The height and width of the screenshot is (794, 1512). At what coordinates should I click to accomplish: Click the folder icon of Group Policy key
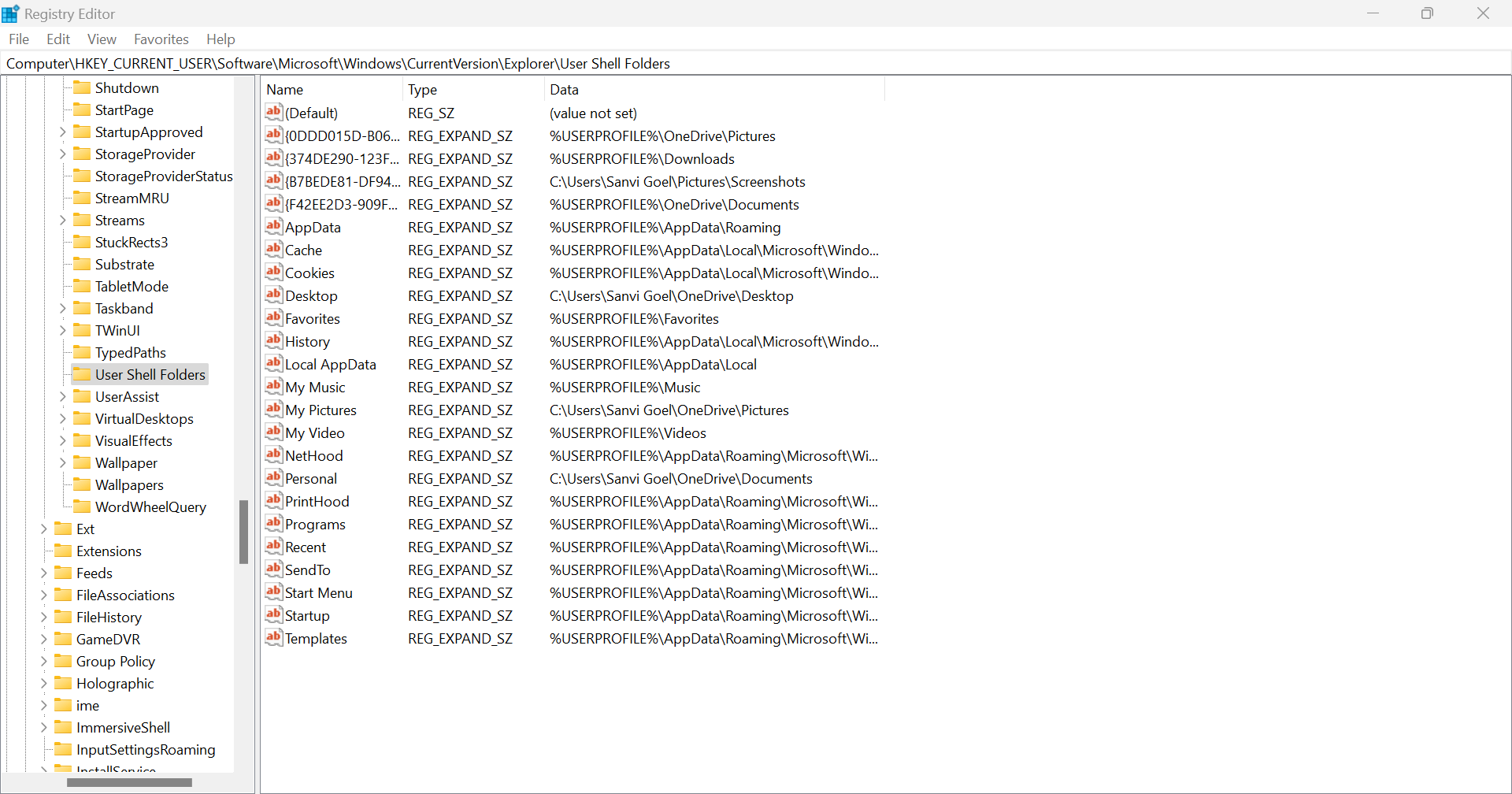(x=63, y=661)
